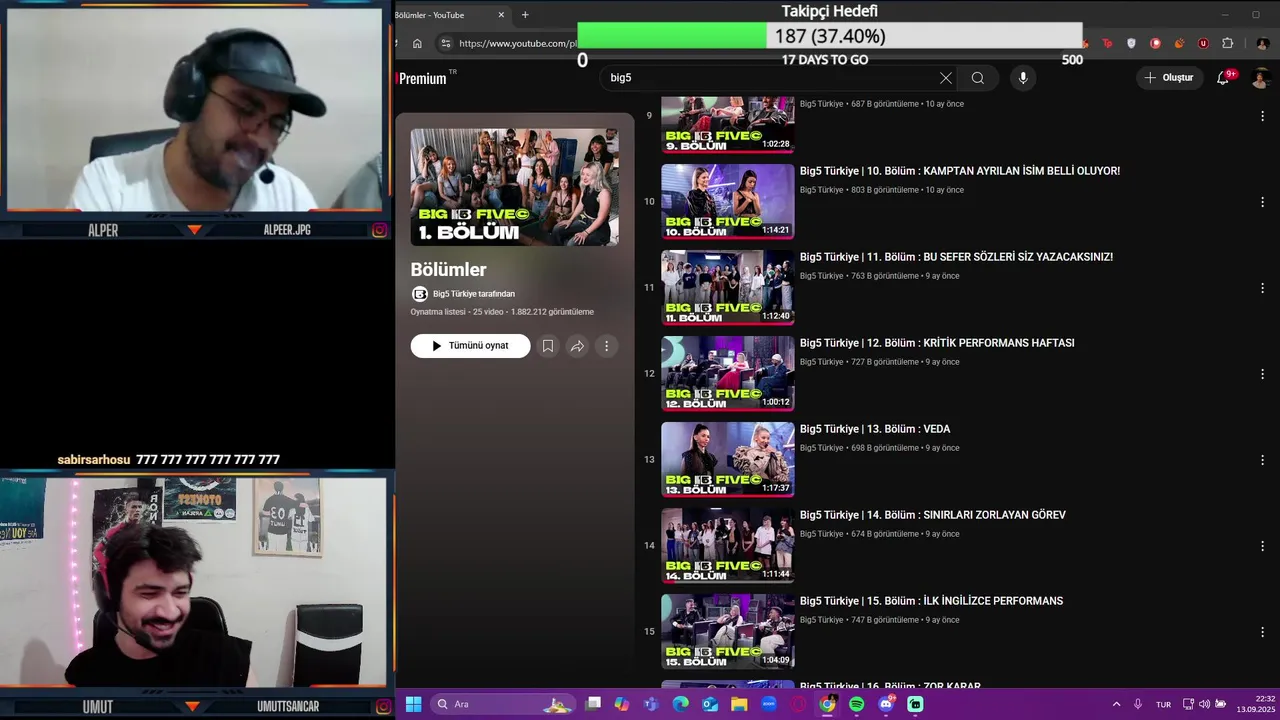Open a new browser tab
This screenshot has width=1280, height=720.
pyautogui.click(x=525, y=15)
